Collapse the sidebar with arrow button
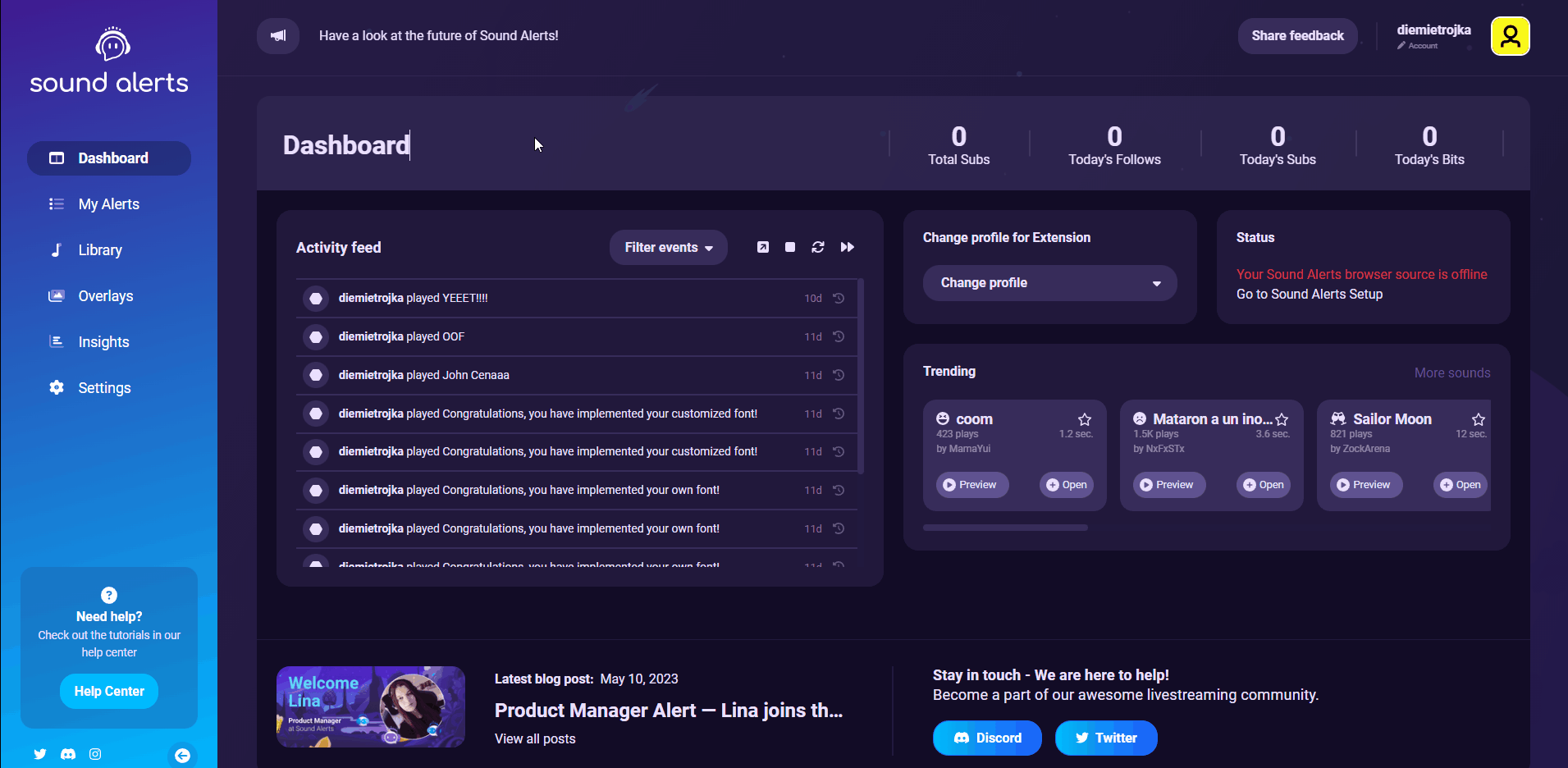The width and height of the screenshot is (1568, 768). pos(182,756)
